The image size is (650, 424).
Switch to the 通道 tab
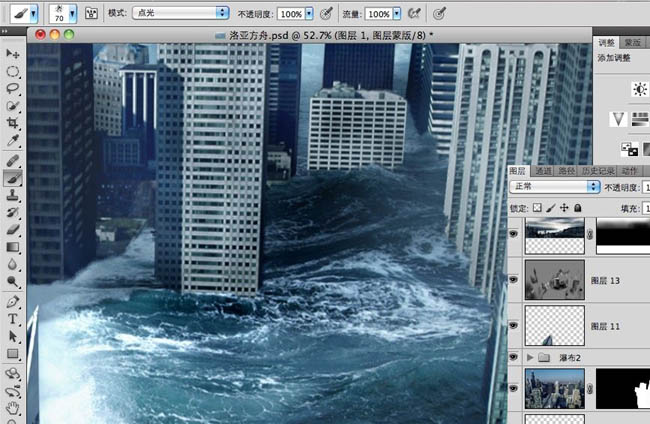(543, 171)
